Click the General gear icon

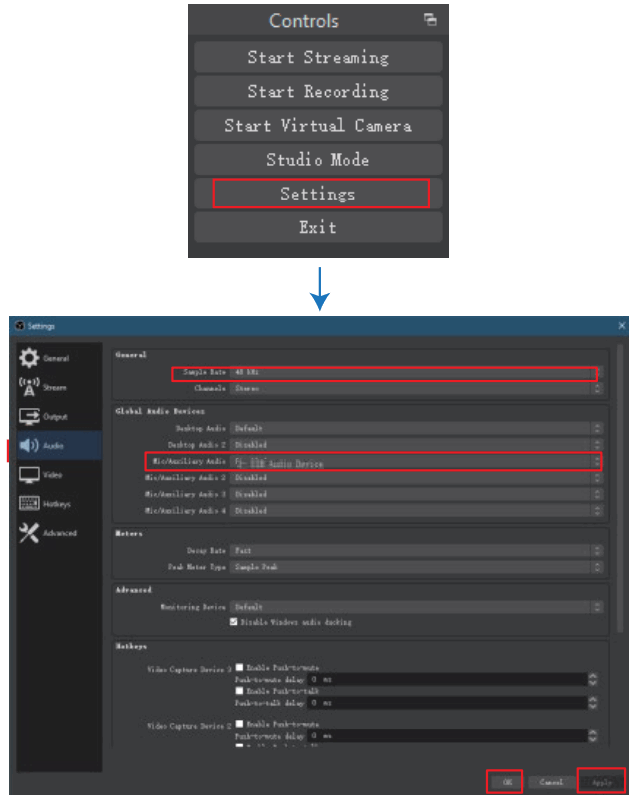(x=29, y=358)
